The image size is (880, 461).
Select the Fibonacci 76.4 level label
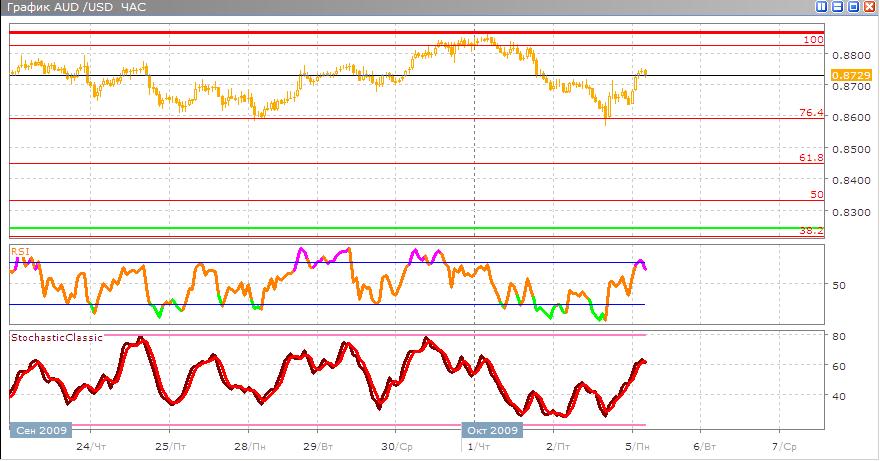coord(811,113)
